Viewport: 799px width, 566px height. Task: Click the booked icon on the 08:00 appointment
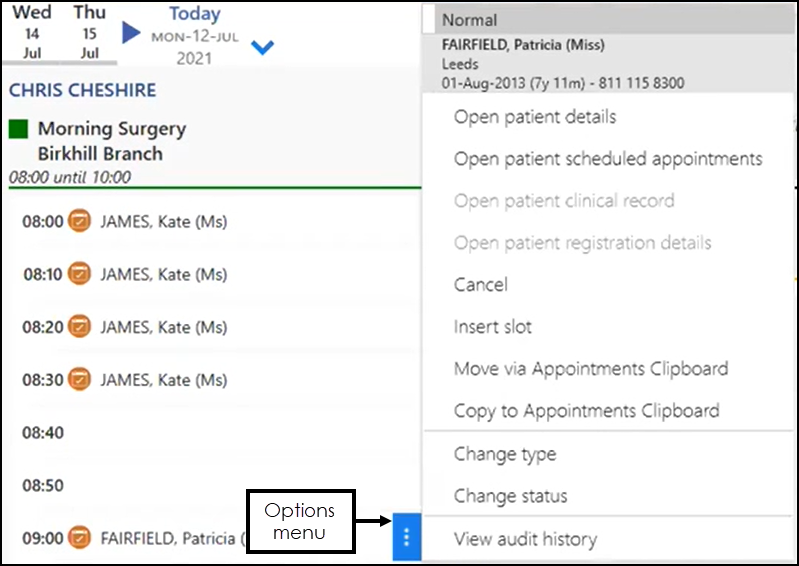[x=79, y=222]
